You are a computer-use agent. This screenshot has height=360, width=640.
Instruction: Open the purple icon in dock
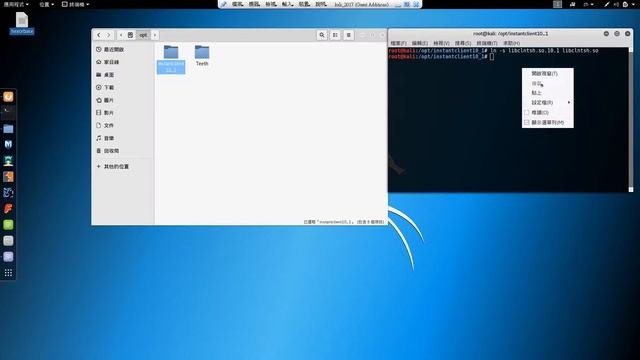click(x=8, y=257)
